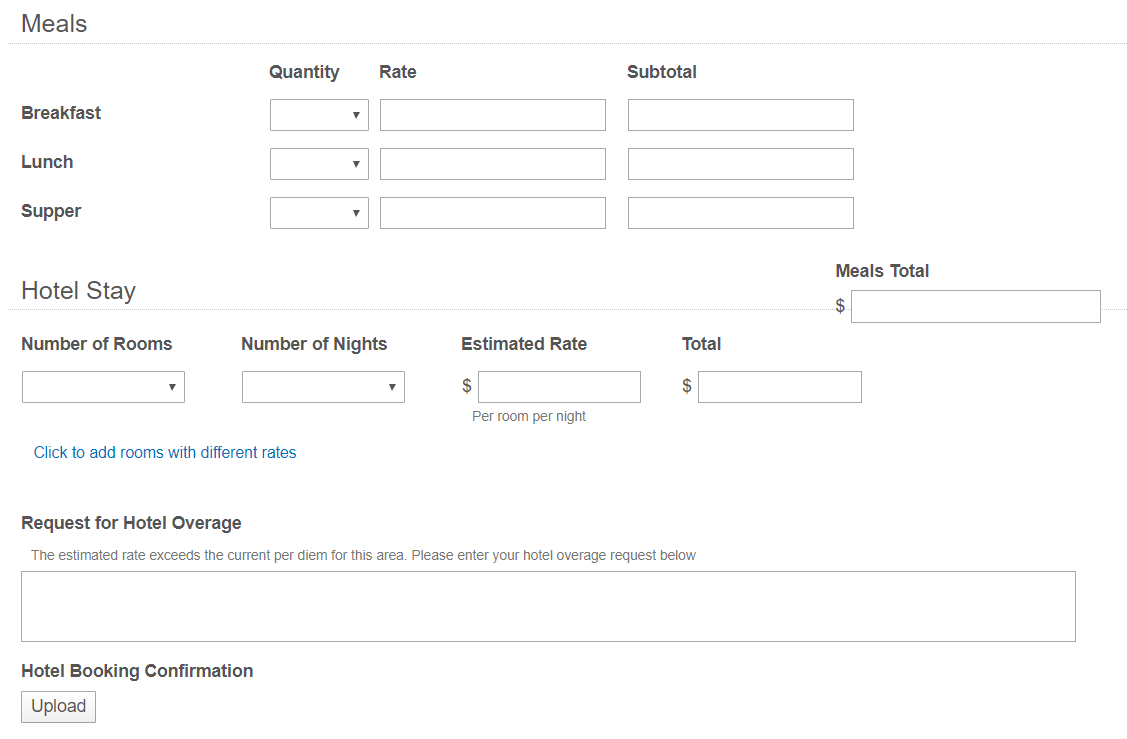Expand the Number of Rooms dropdown
This screenshot has width=1127, height=739.
[103, 387]
